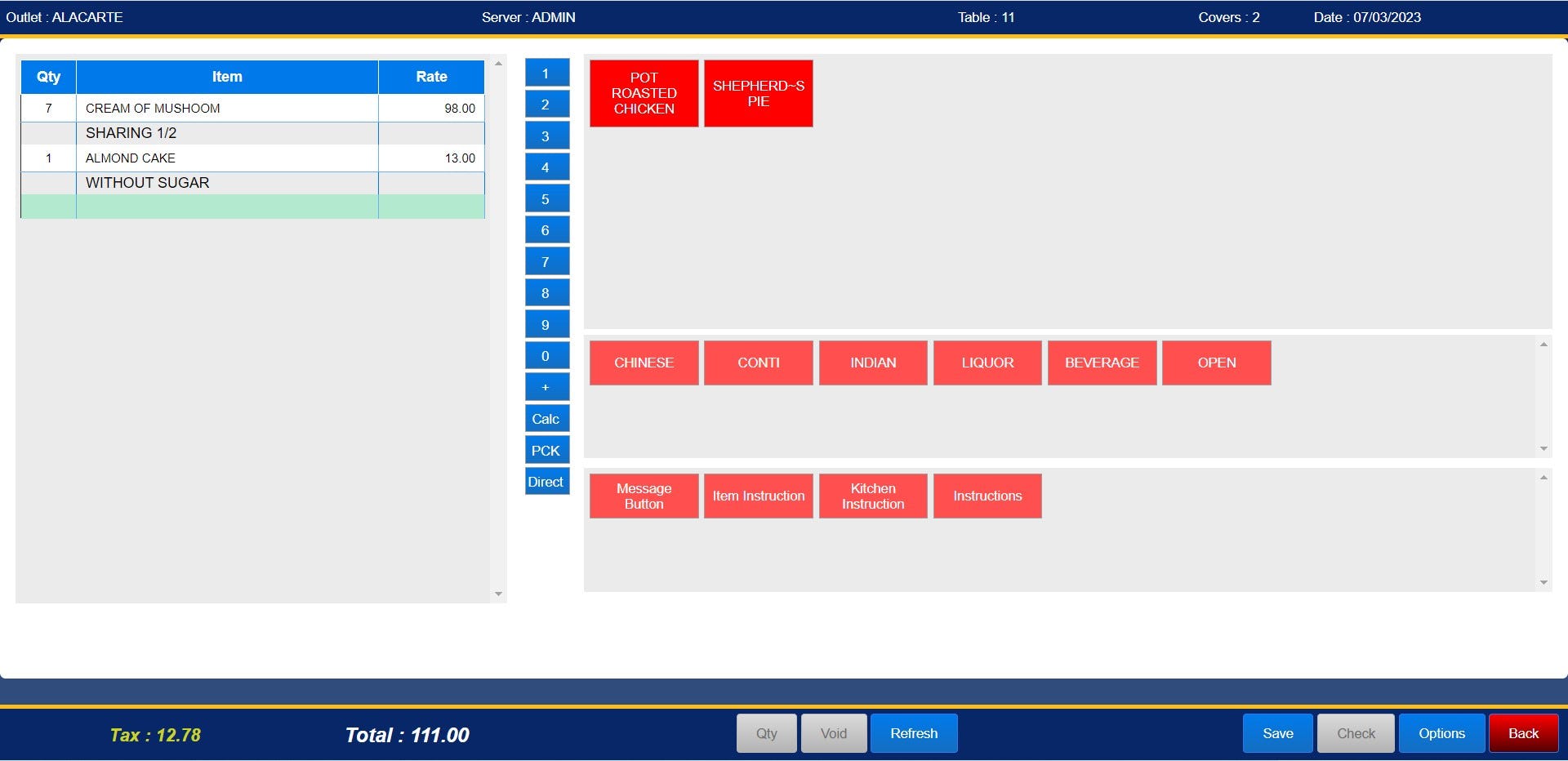Save the current order

pos(1277,732)
